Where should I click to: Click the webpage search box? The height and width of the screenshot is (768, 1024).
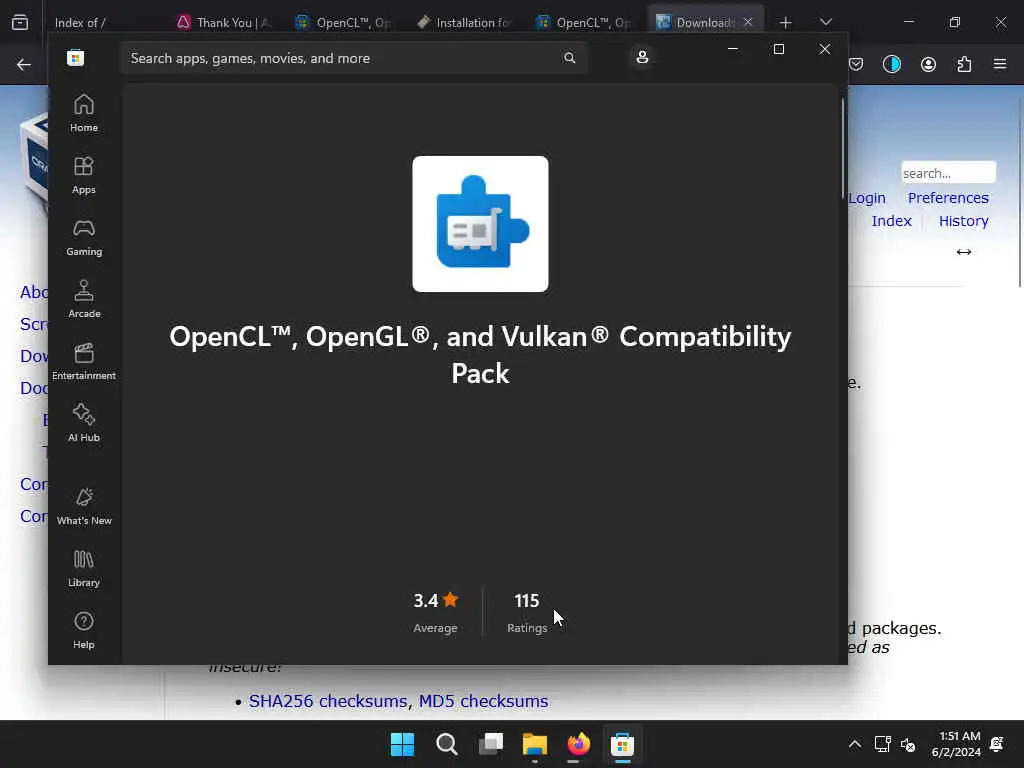click(x=948, y=173)
